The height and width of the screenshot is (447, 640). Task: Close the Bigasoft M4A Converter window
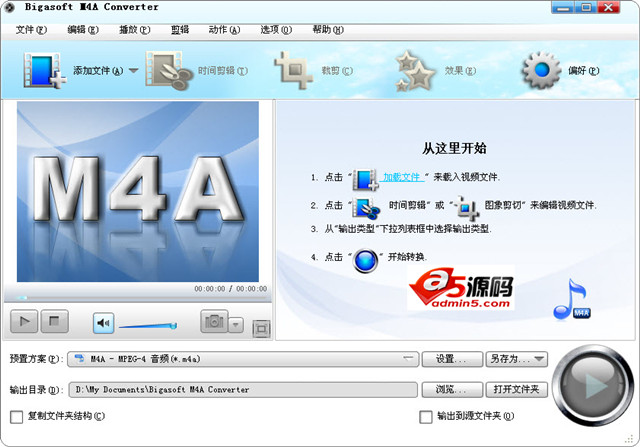pos(609,8)
